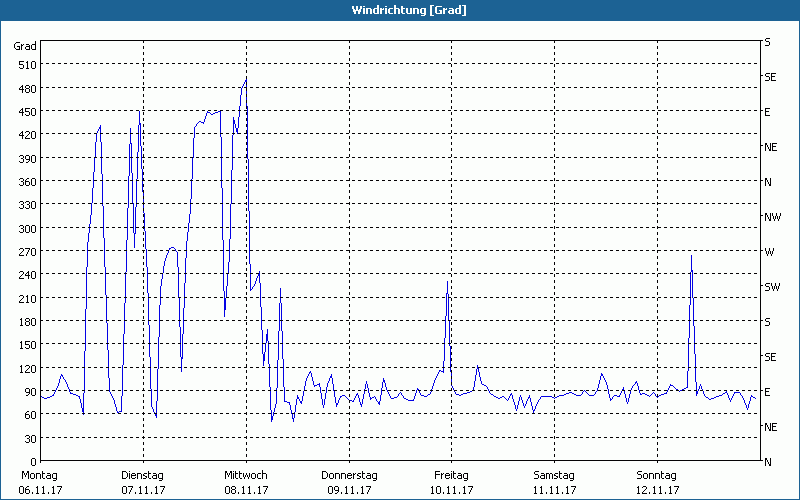Click the Mittwoch day label
Image resolution: width=800 pixels, height=500 pixels.
pos(245,475)
